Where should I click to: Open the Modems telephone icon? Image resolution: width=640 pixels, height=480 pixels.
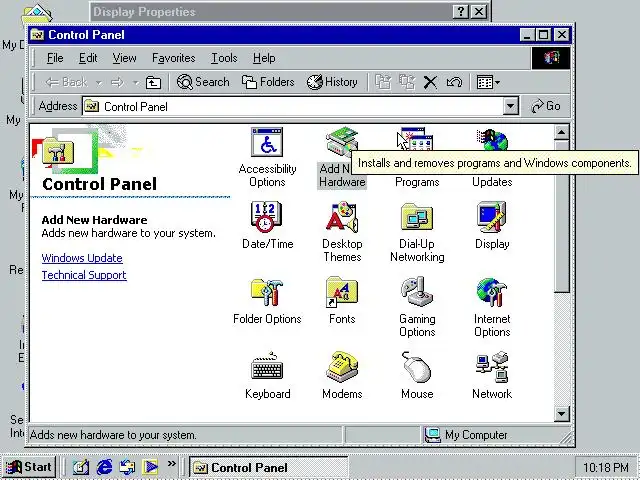(x=342, y=367)
